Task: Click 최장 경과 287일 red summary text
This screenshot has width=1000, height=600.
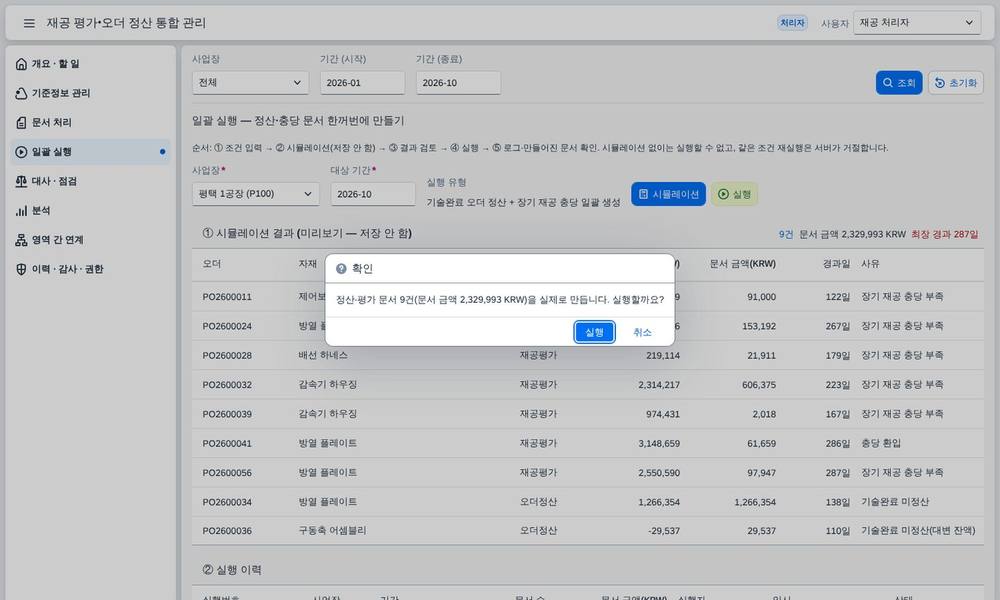Action: [945, 235]
